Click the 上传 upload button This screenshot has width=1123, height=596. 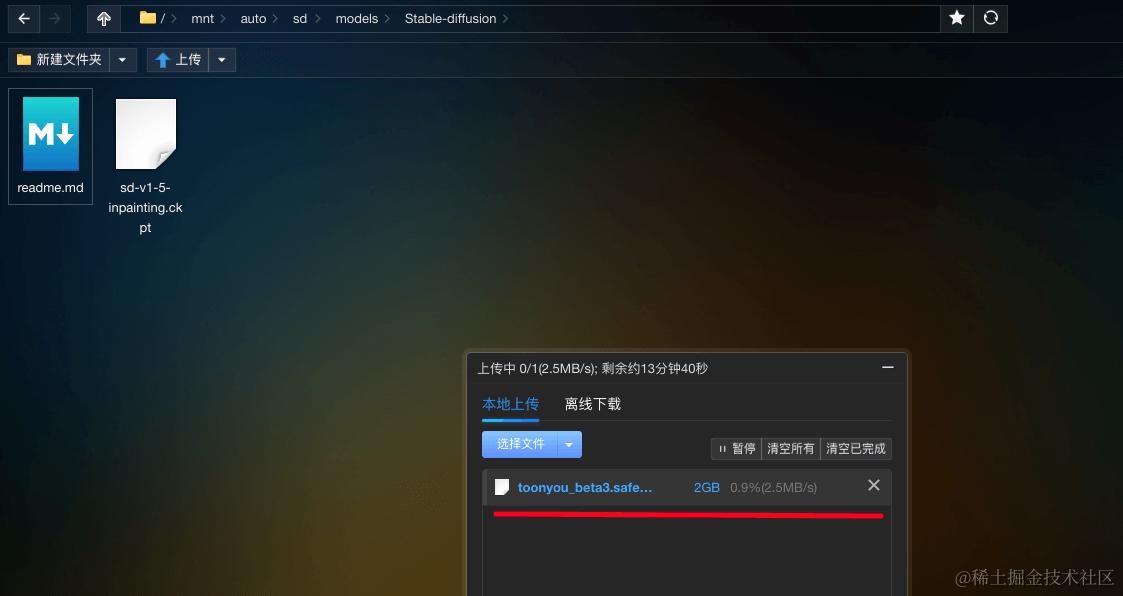coord(178,59)
